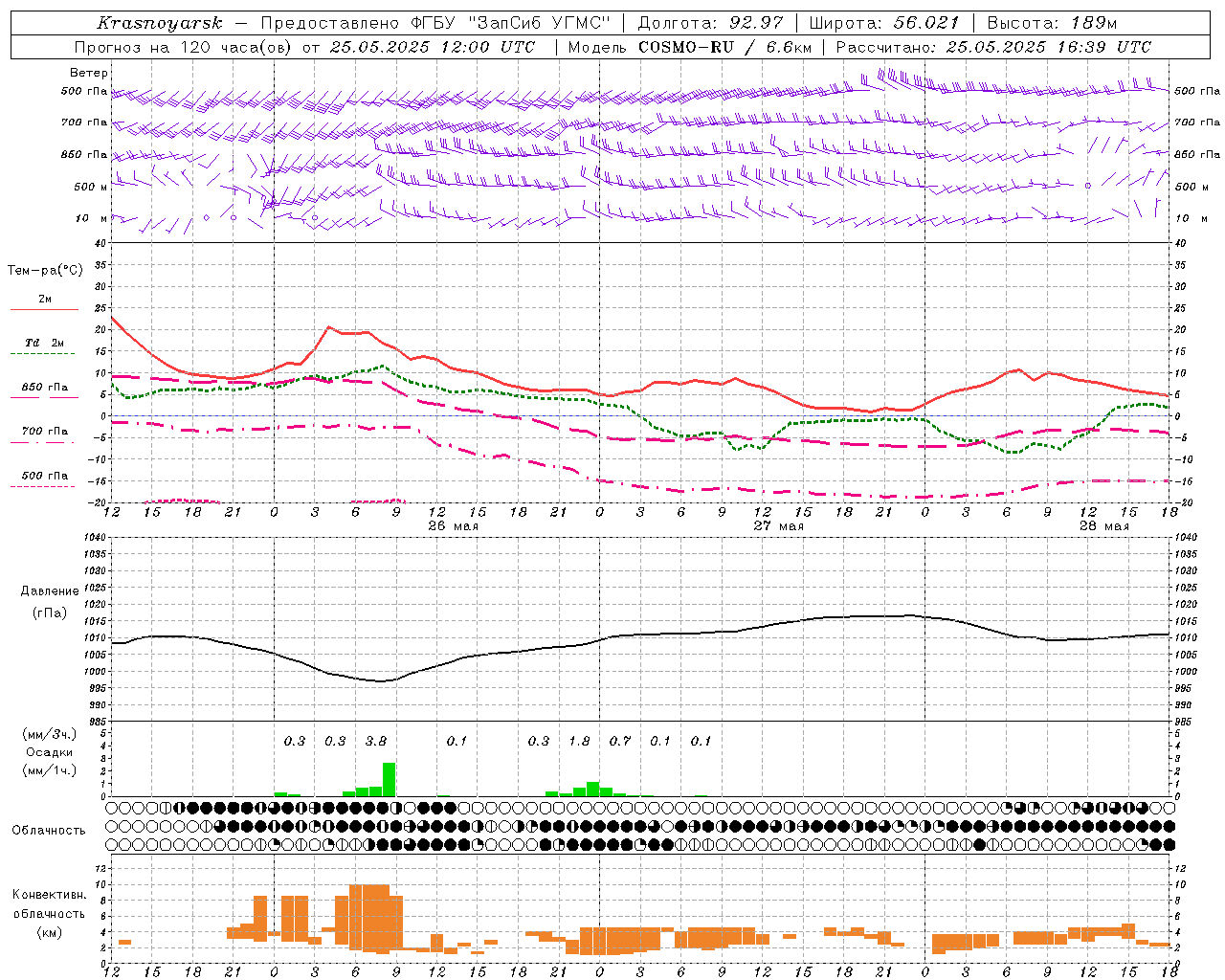Image resolution: width=1225 pixels, height=980 pixels.
Task: Click the 'Облачность' cloud cover label
Action: pyautogui.click(x=49, y=831)
